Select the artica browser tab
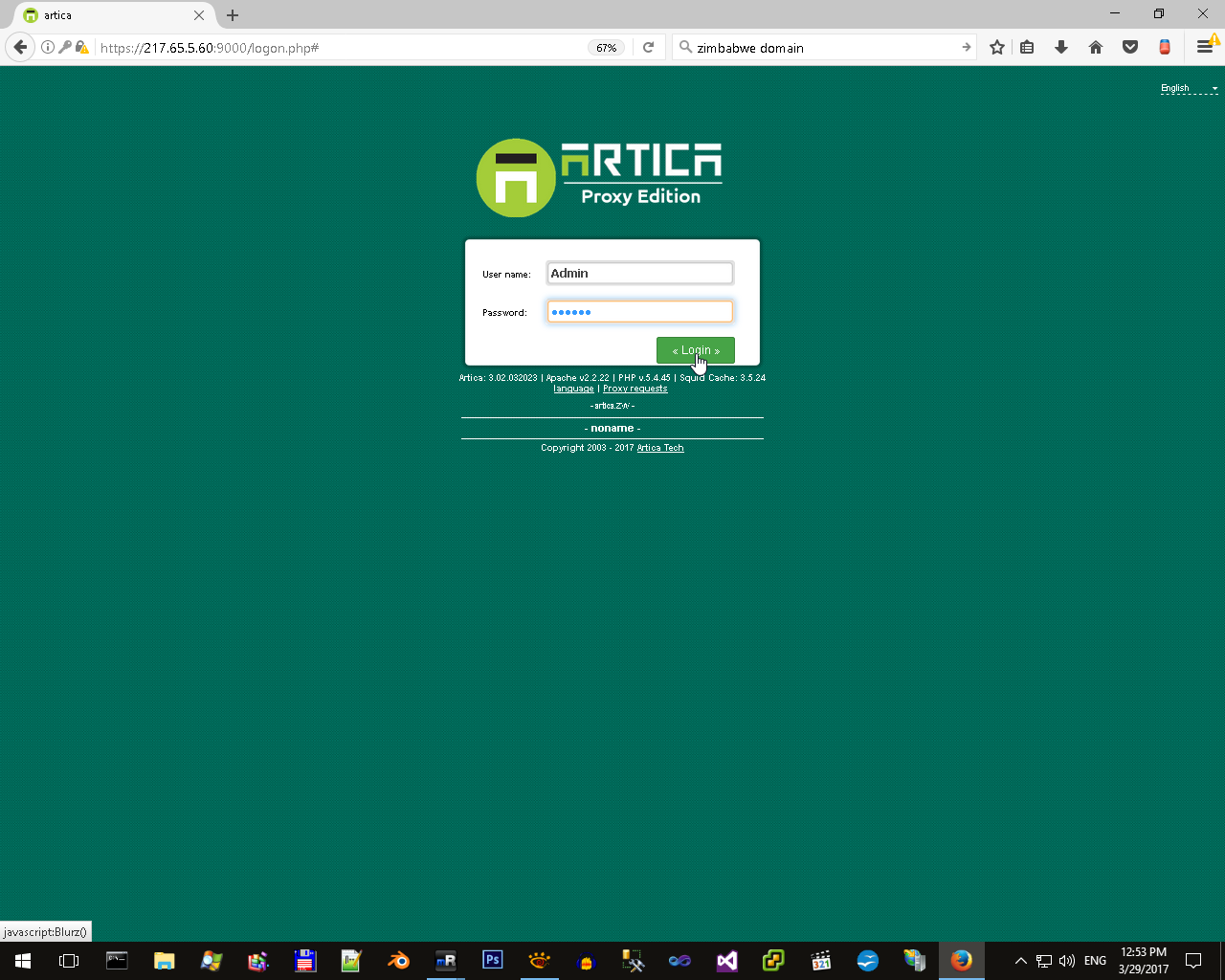Image resolution: width=1225 pixels, height=980 pixels. [113, 15]
